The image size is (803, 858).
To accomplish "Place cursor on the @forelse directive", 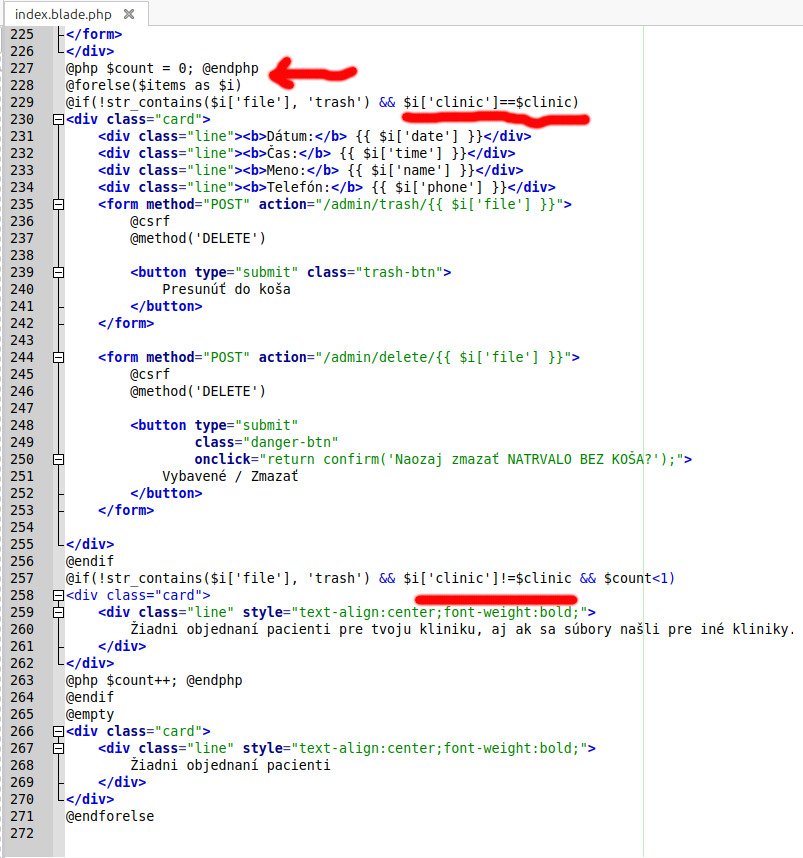I will click(94, 85).
